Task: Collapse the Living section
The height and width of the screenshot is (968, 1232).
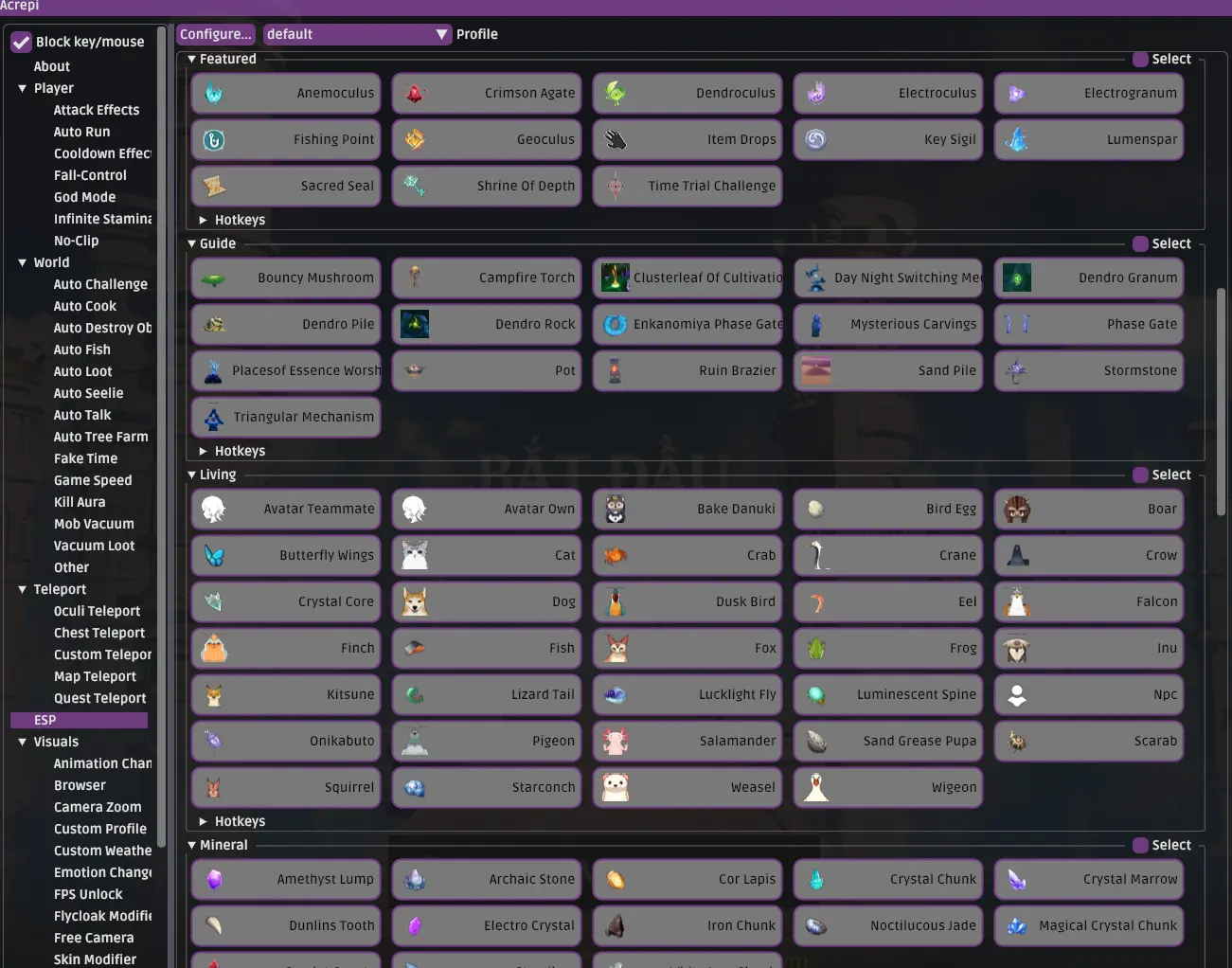Action: (x=192, y=475)
